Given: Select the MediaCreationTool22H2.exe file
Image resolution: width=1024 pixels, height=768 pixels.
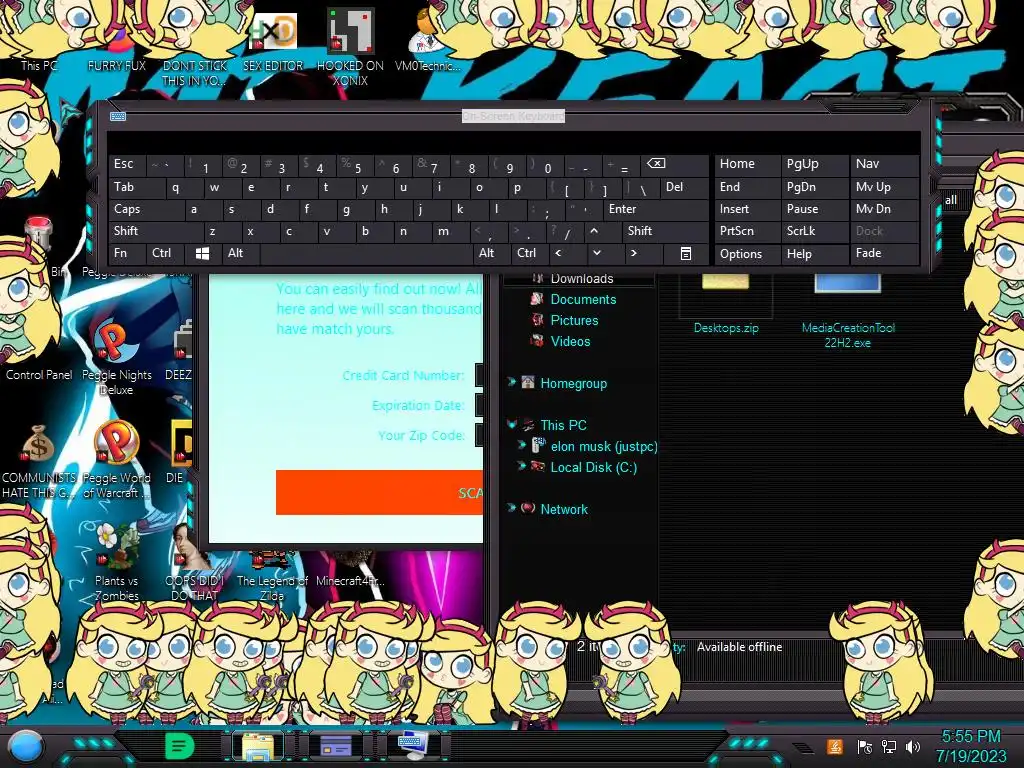Looking at the screenshot, I should [x=848, y=312].
